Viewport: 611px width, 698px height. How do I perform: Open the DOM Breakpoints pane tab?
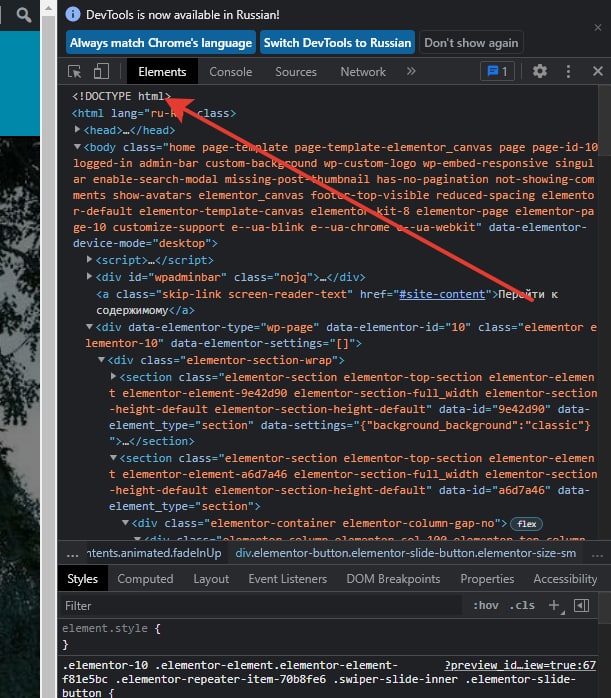(x=393, y=579)
